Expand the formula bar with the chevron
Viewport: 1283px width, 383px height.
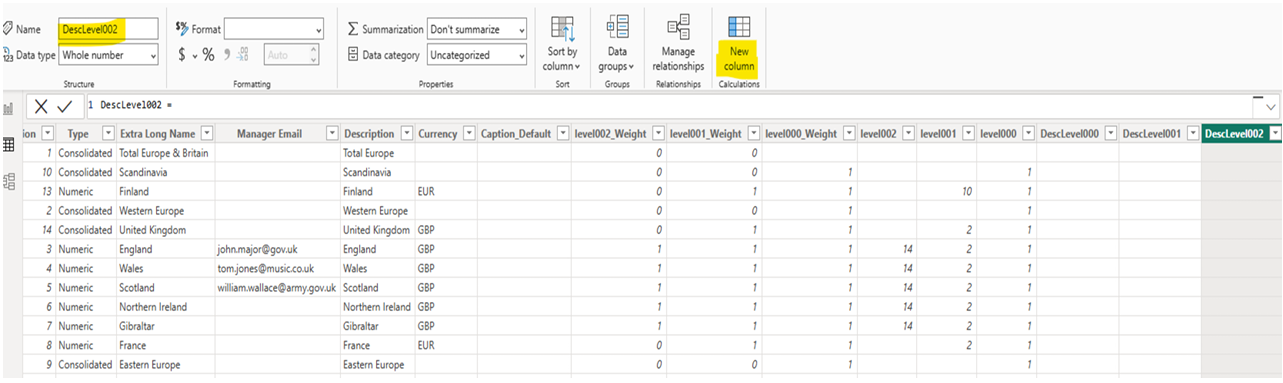point(1271,106)
